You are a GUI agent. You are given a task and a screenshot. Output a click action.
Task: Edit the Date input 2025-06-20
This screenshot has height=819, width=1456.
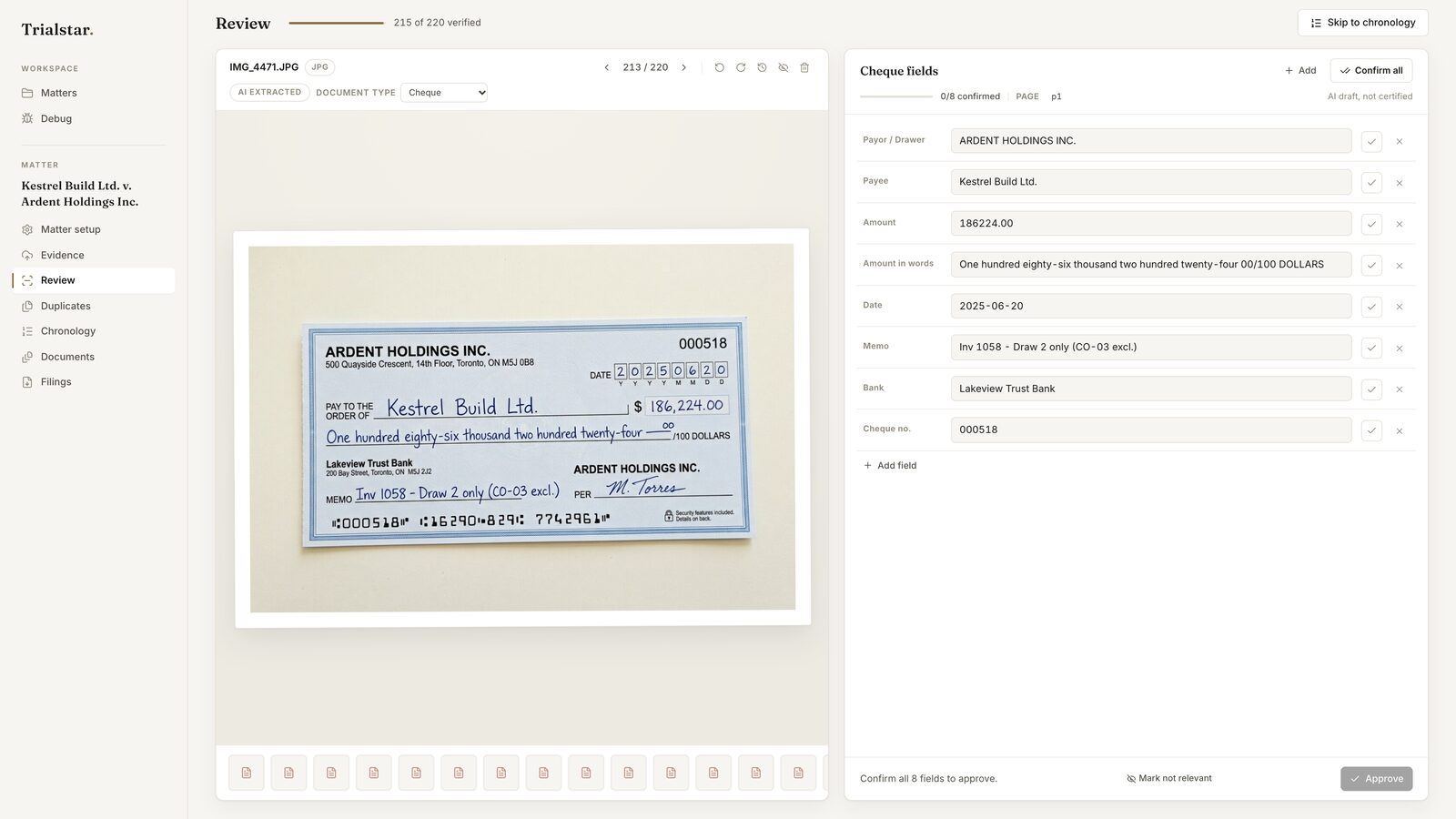coord(1151,306)
